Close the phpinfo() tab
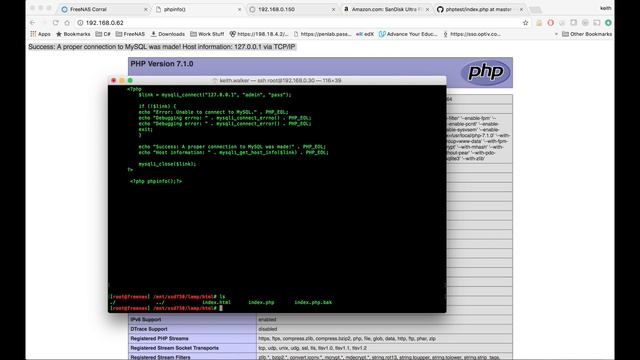640x360 pixels. 240,9
